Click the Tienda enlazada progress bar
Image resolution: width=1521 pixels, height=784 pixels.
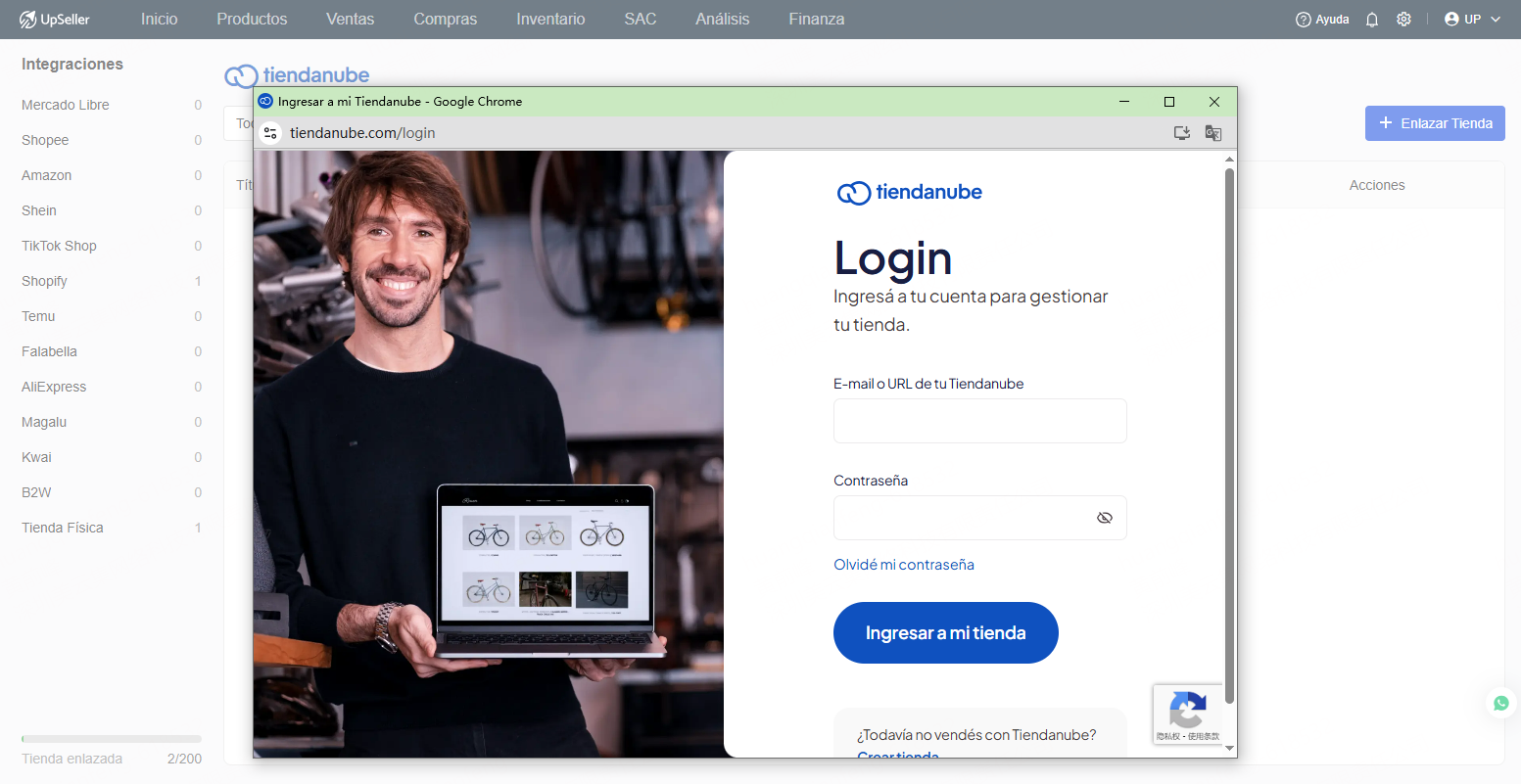point(112,739)
